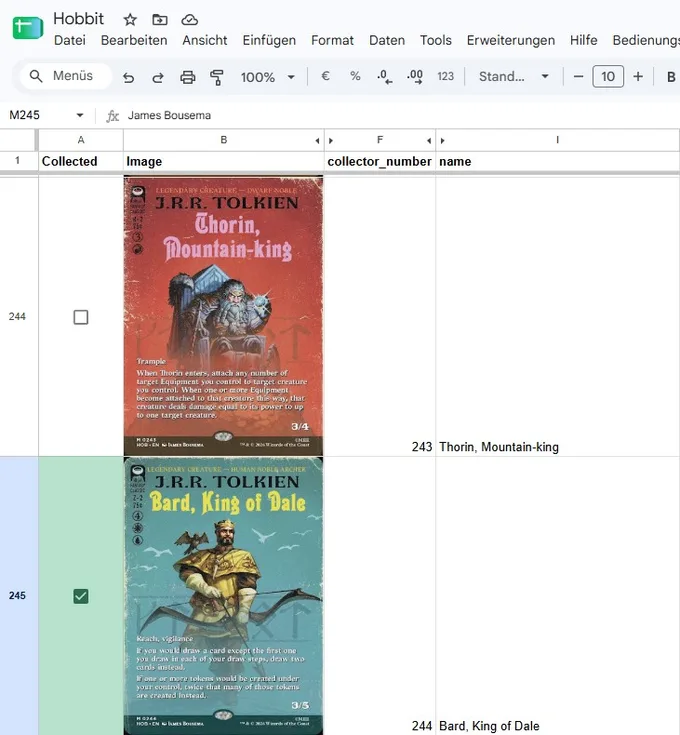This screenshot has width=680, height=735.
Task: Check the Collected box for Thorin, Mountain-king
Action: (x=81, y=317)
